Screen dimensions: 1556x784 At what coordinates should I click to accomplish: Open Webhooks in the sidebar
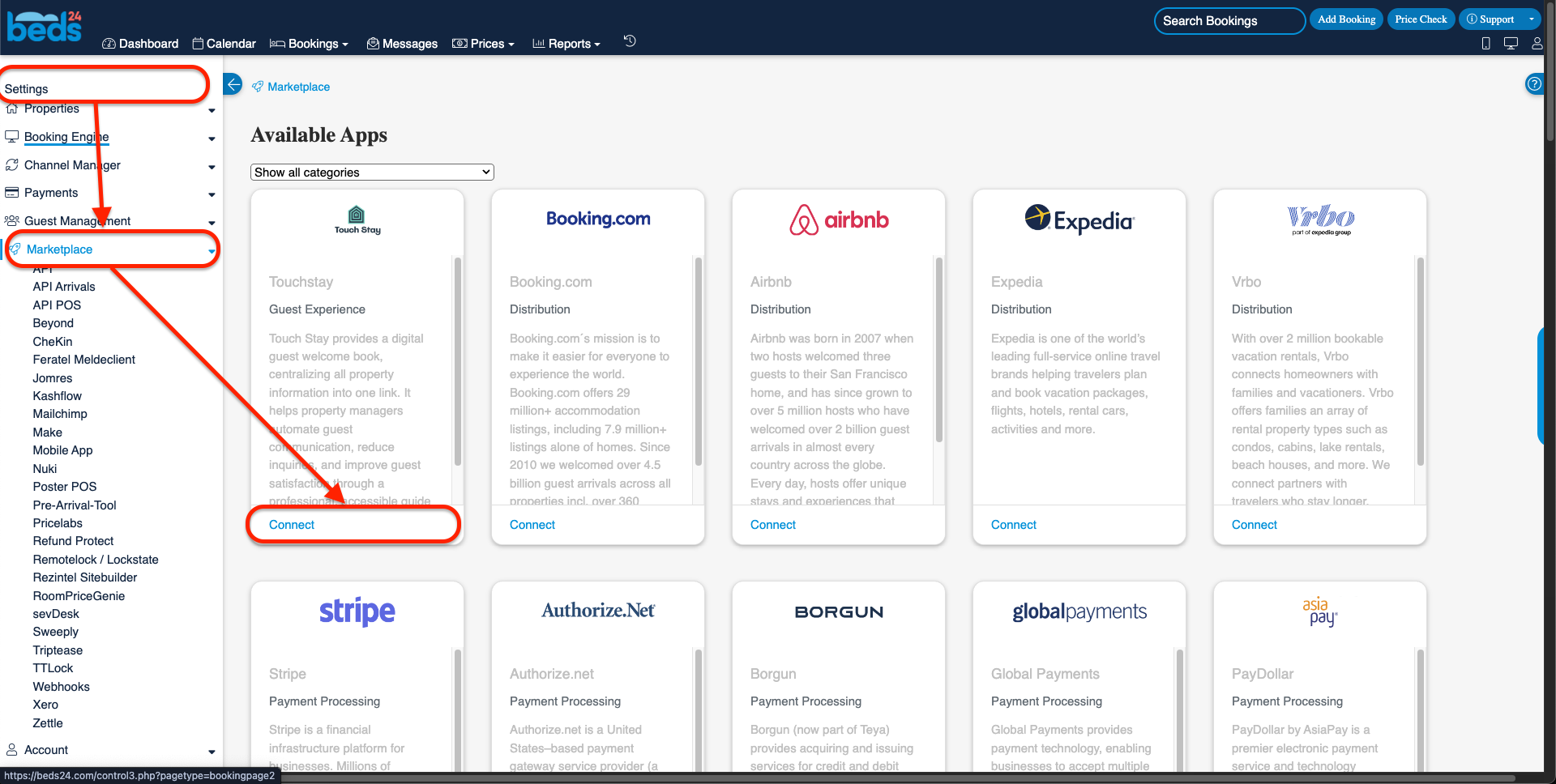tap(61, 687)
